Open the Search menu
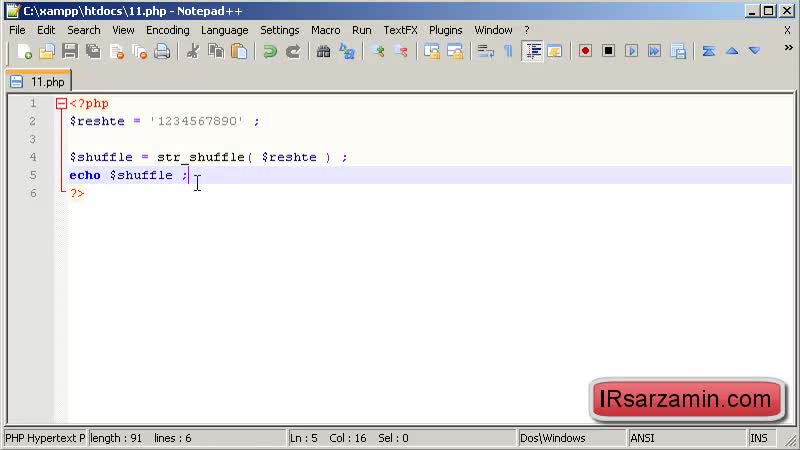The width and height of the screenshot is (800, 450). [84, 30]
